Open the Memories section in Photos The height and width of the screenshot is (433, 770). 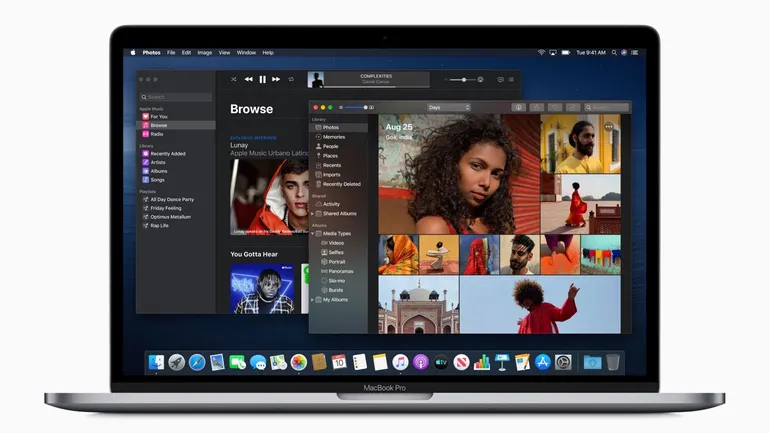(331, 137)
